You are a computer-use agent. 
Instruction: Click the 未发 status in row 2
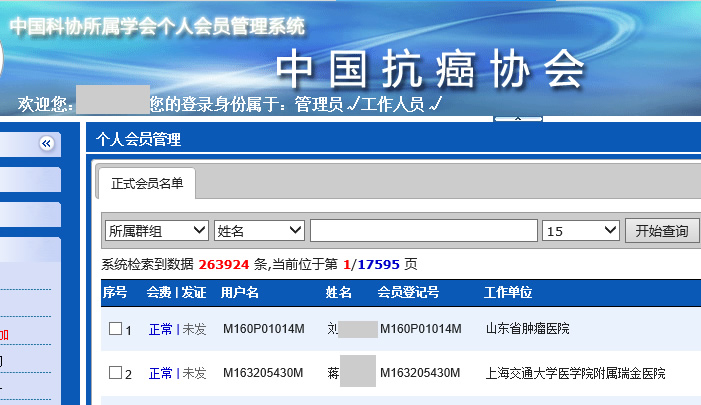click(x=194, y=373)
